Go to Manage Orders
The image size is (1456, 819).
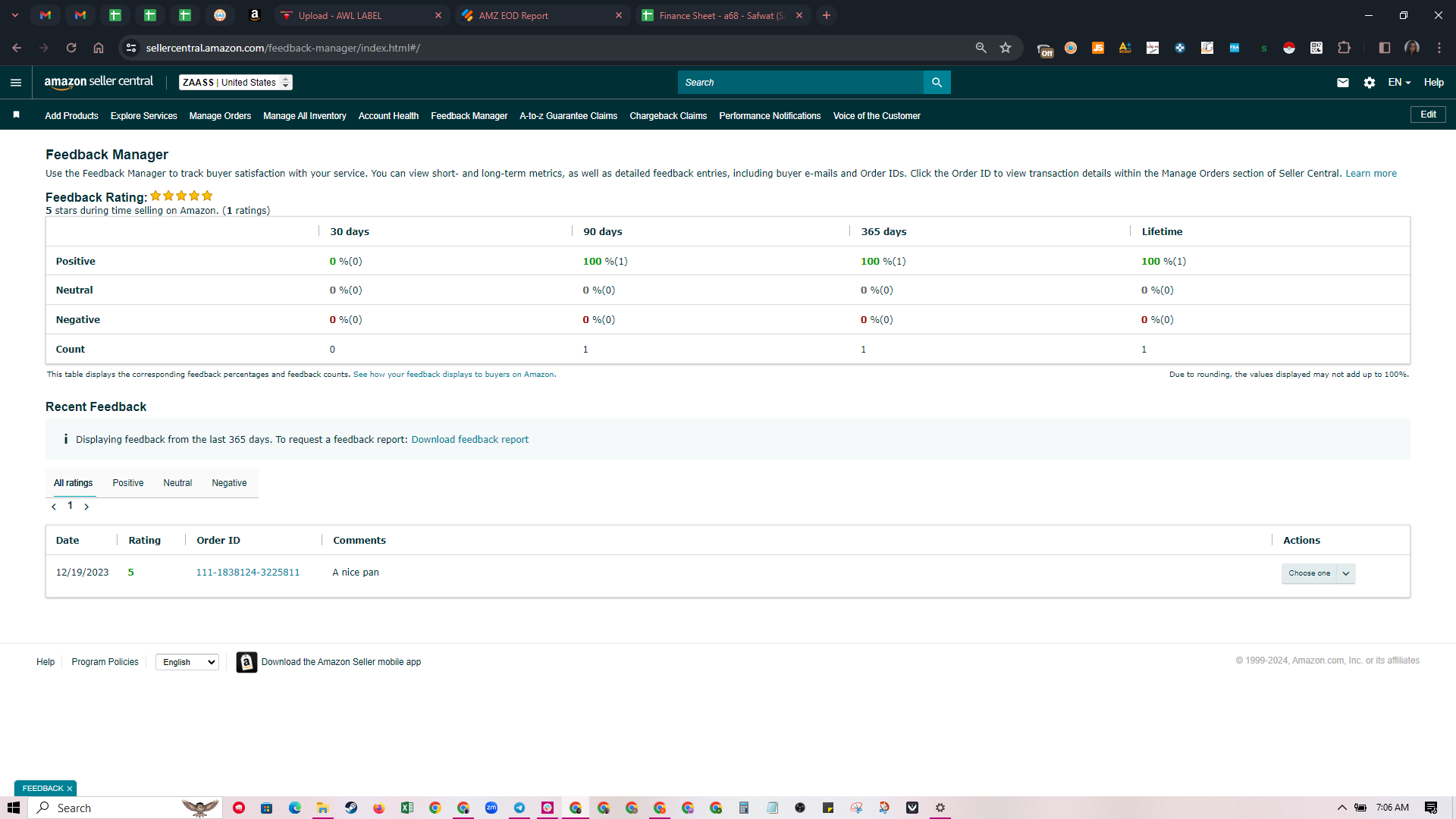[220, 116]
